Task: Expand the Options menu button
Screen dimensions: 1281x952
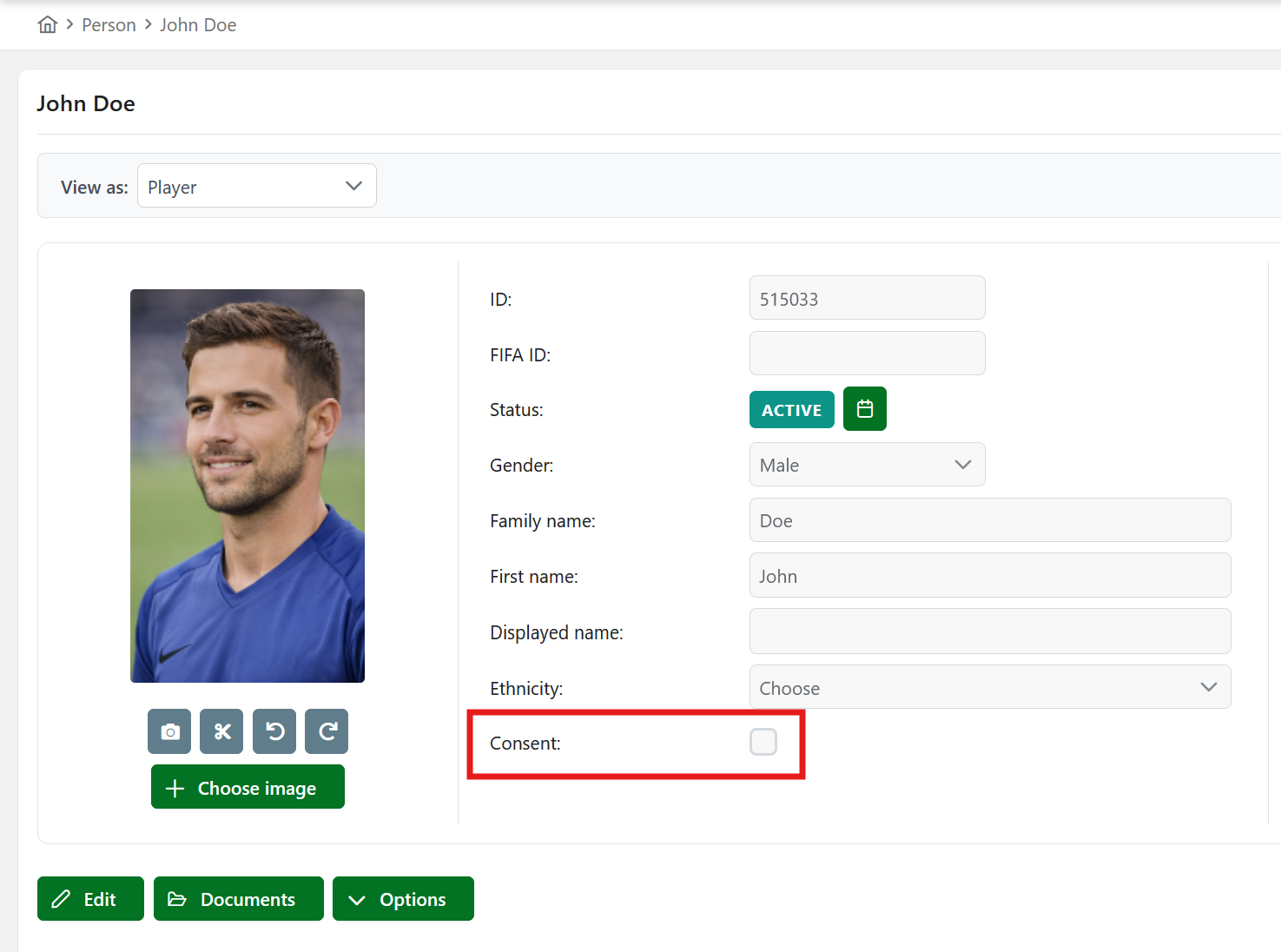Action: (x=403, y=899)
